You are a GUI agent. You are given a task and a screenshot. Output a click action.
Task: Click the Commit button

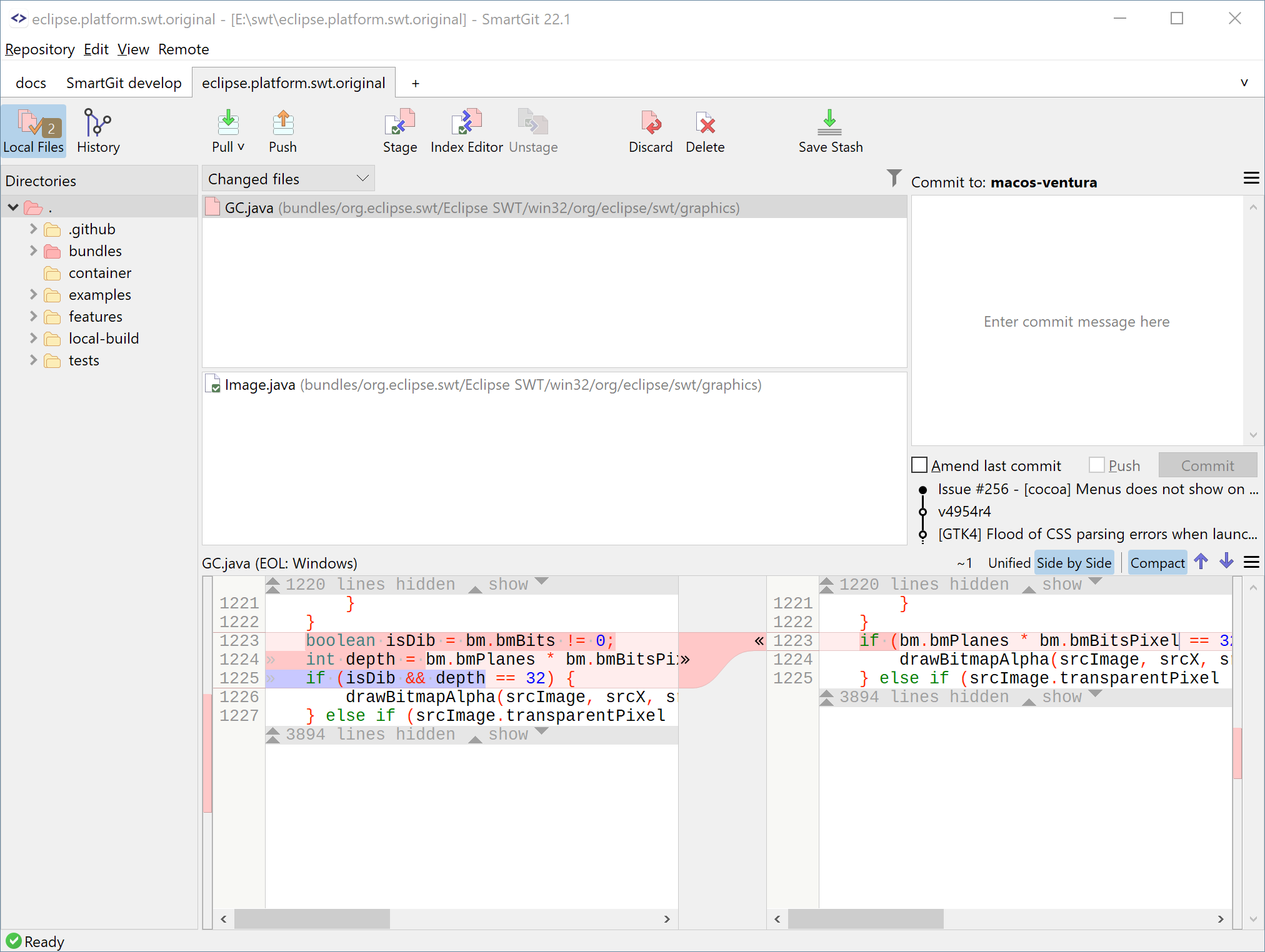point(1207,465)
